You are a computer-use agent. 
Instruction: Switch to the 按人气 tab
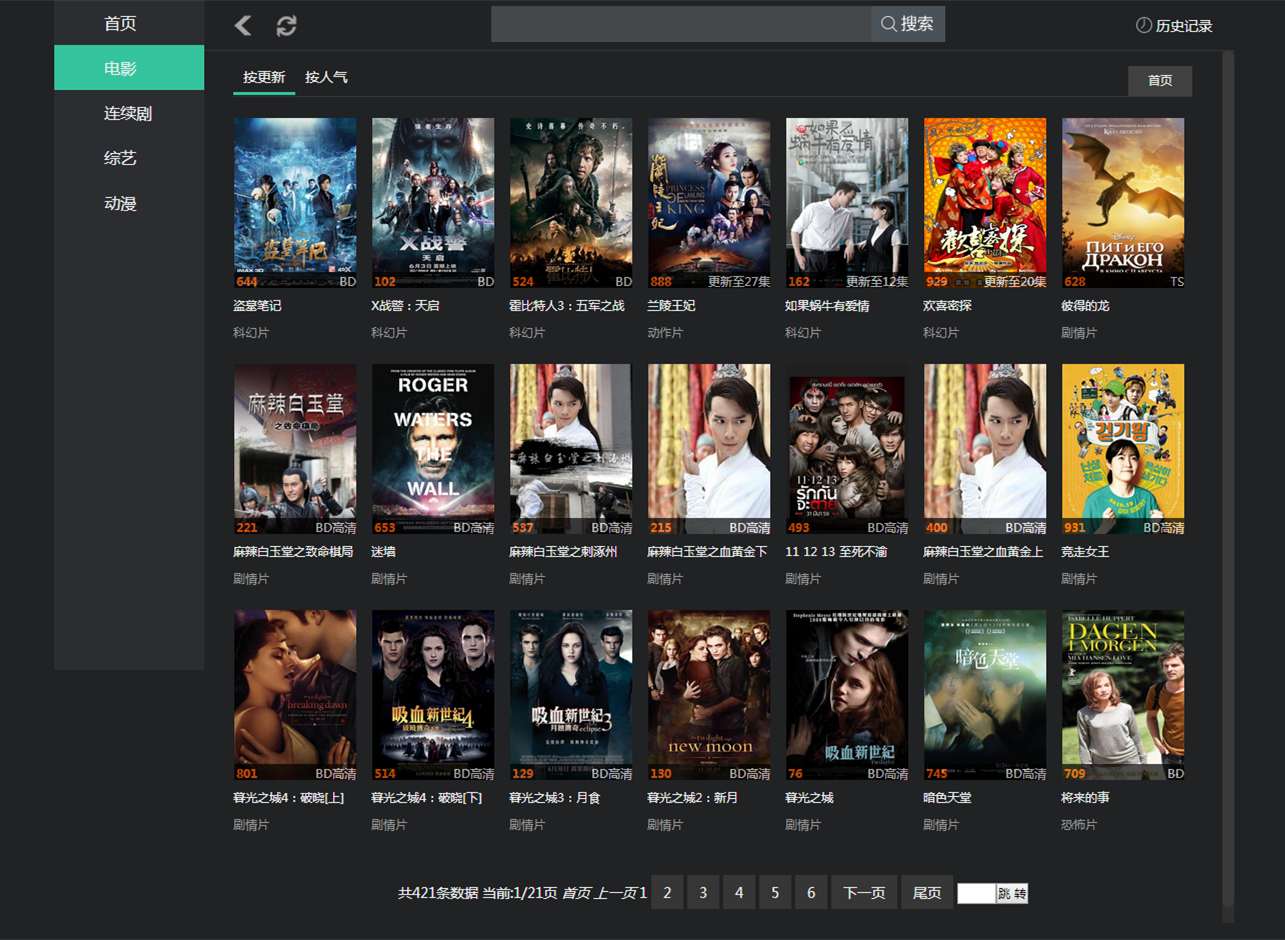(326, 77)
